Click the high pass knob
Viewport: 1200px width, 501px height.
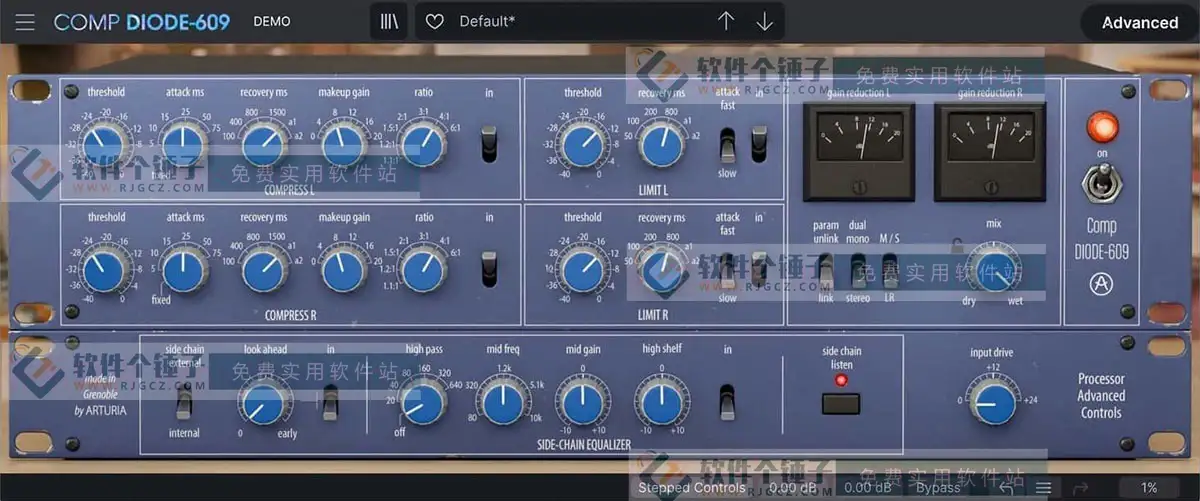423,402
